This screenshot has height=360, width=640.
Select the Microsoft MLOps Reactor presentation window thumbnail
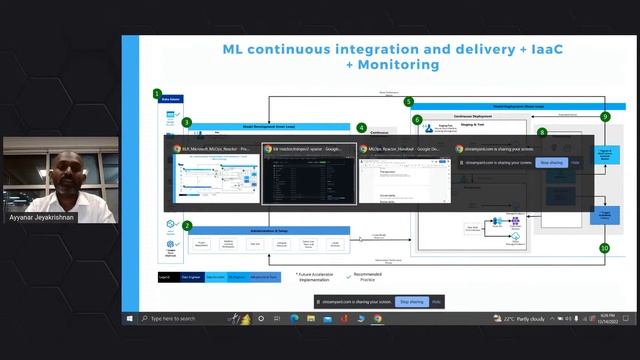[216, 178]
